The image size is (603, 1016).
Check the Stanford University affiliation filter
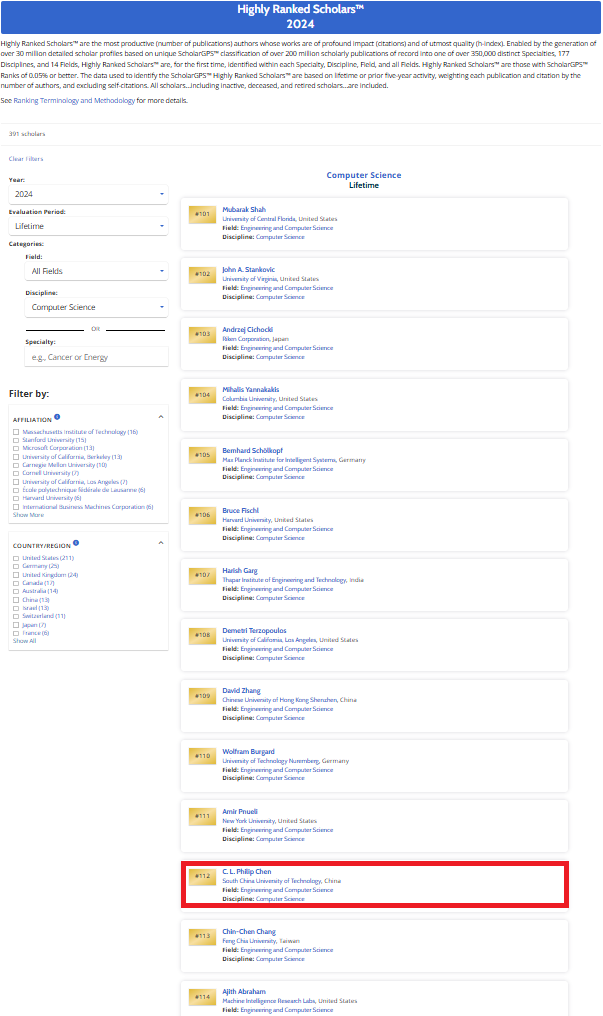coord(15,440)
